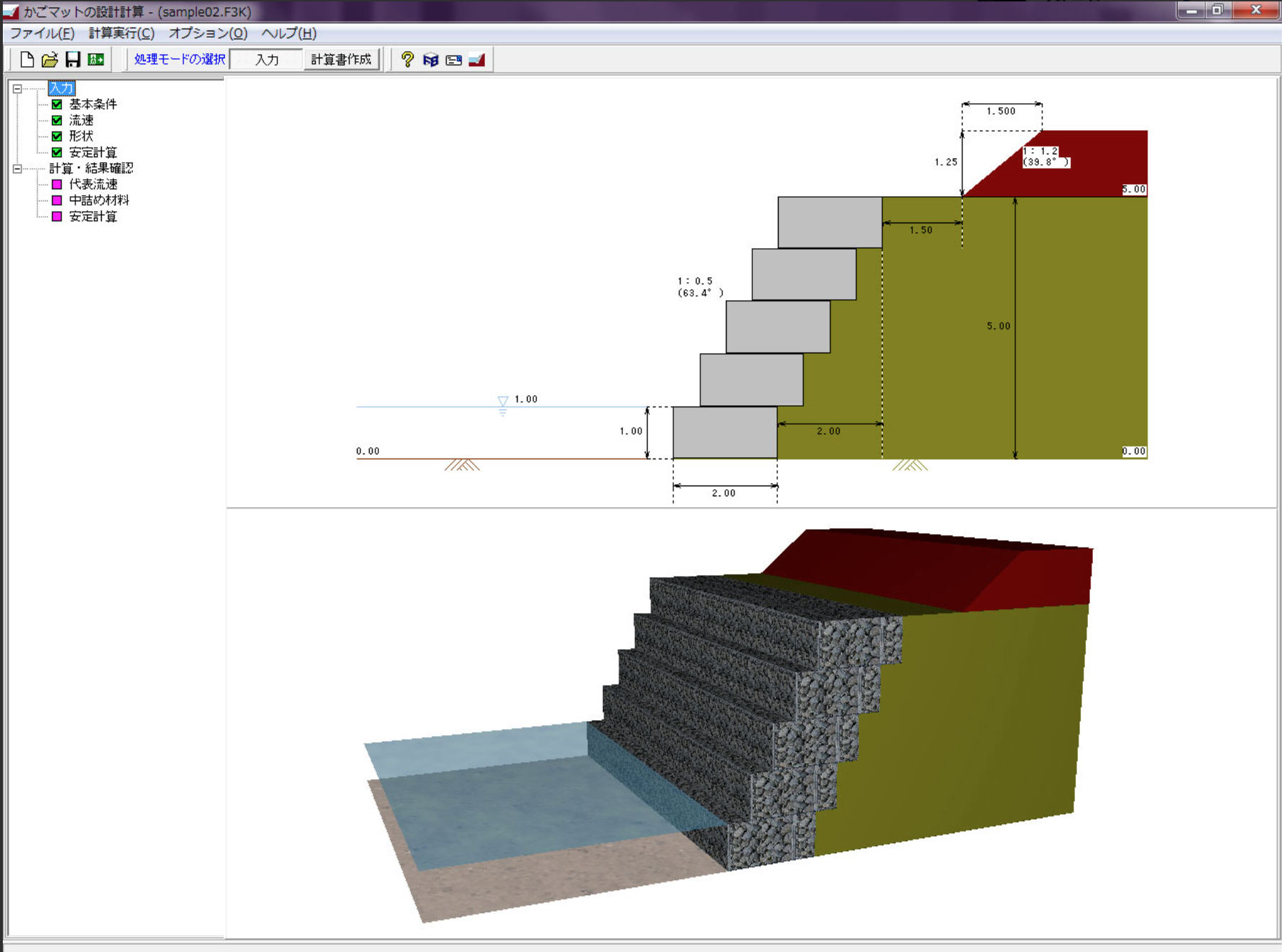Click the card-shaped icon in the toolbar
The height and width of the screenshot is (952, 1282).
[454, 60]
